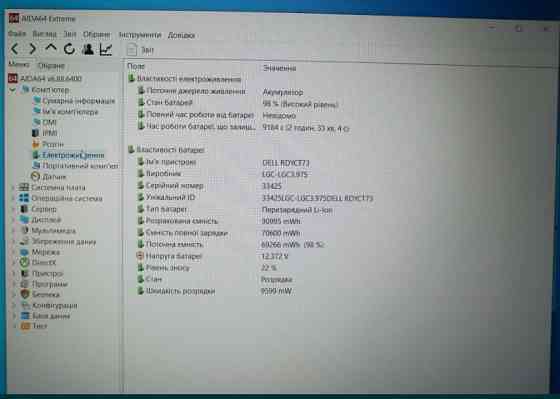Click the Мережа network icon

(24, 252)
